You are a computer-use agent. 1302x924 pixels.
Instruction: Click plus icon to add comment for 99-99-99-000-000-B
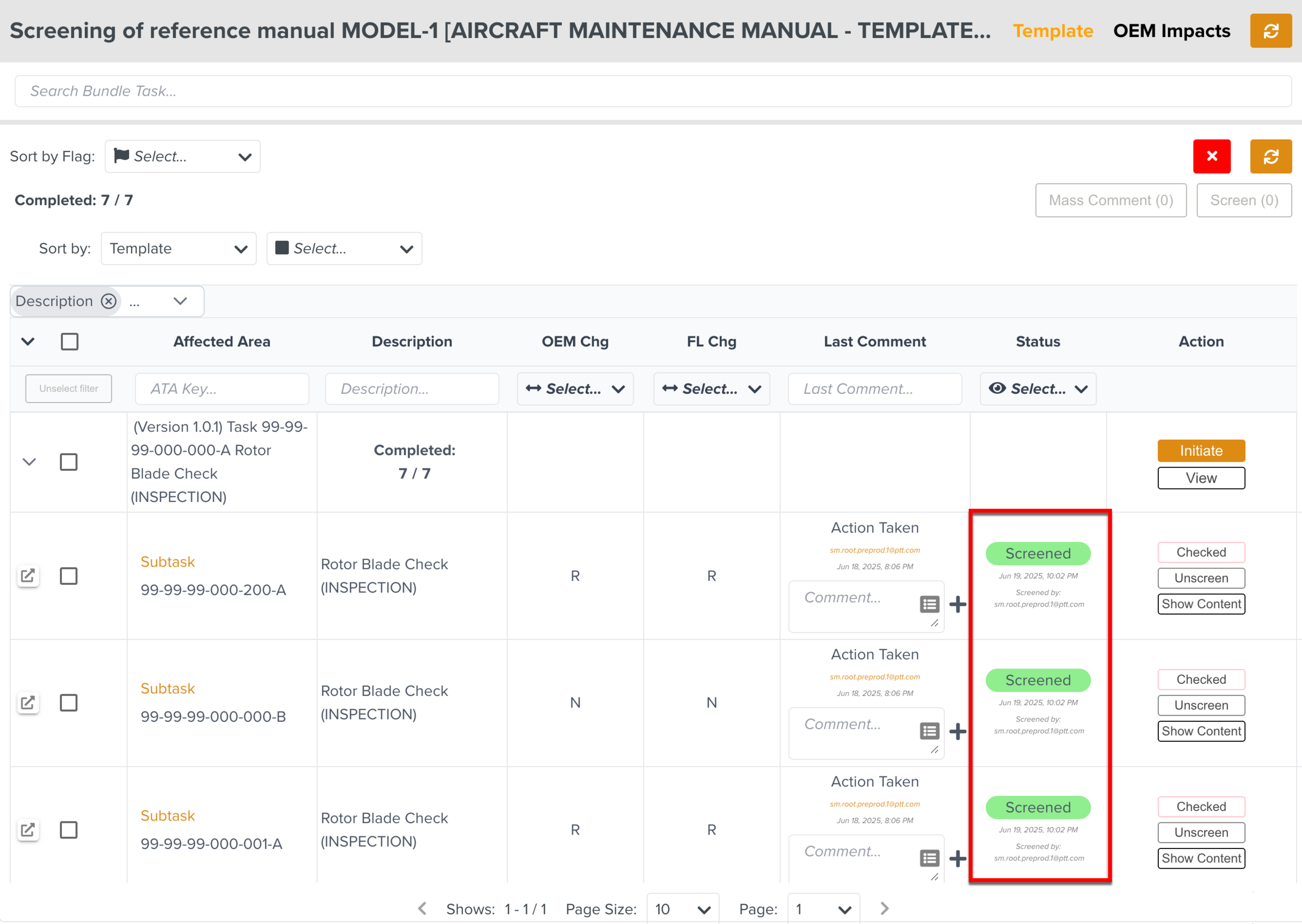[957, 731]
